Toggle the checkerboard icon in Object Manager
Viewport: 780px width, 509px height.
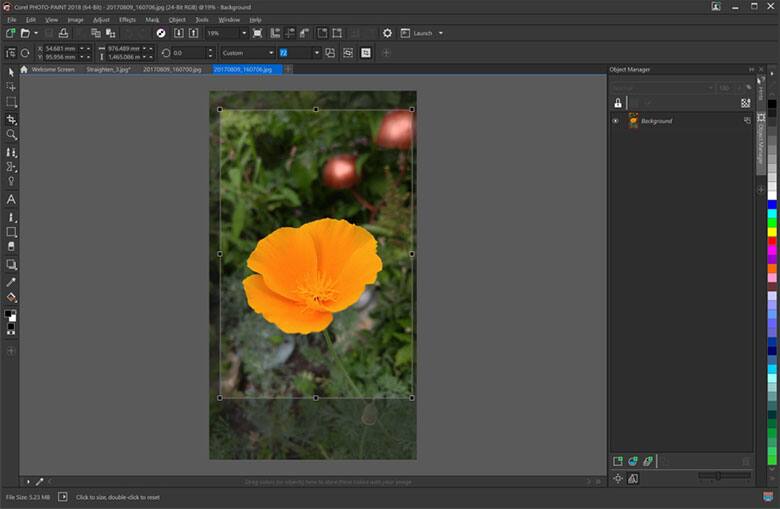[745, 103]
